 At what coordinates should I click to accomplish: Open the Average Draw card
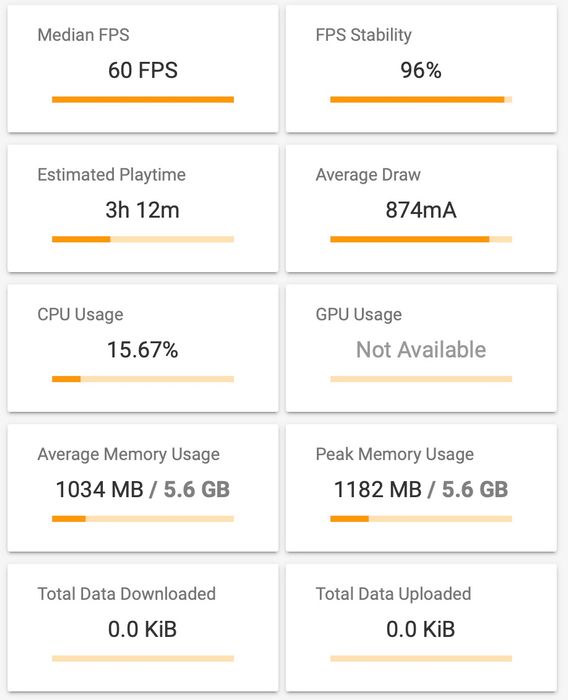421,208
